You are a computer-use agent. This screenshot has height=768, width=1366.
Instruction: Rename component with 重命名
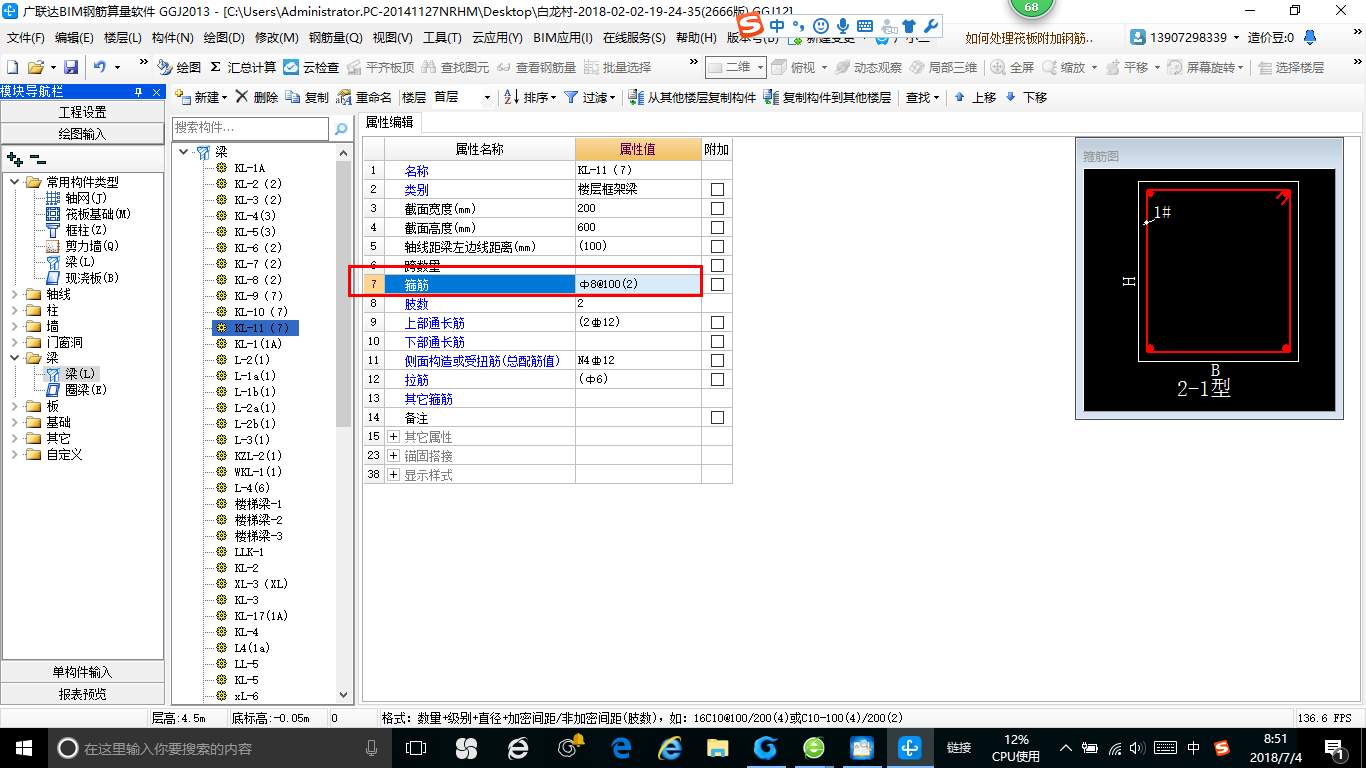[x=364, y=97]
